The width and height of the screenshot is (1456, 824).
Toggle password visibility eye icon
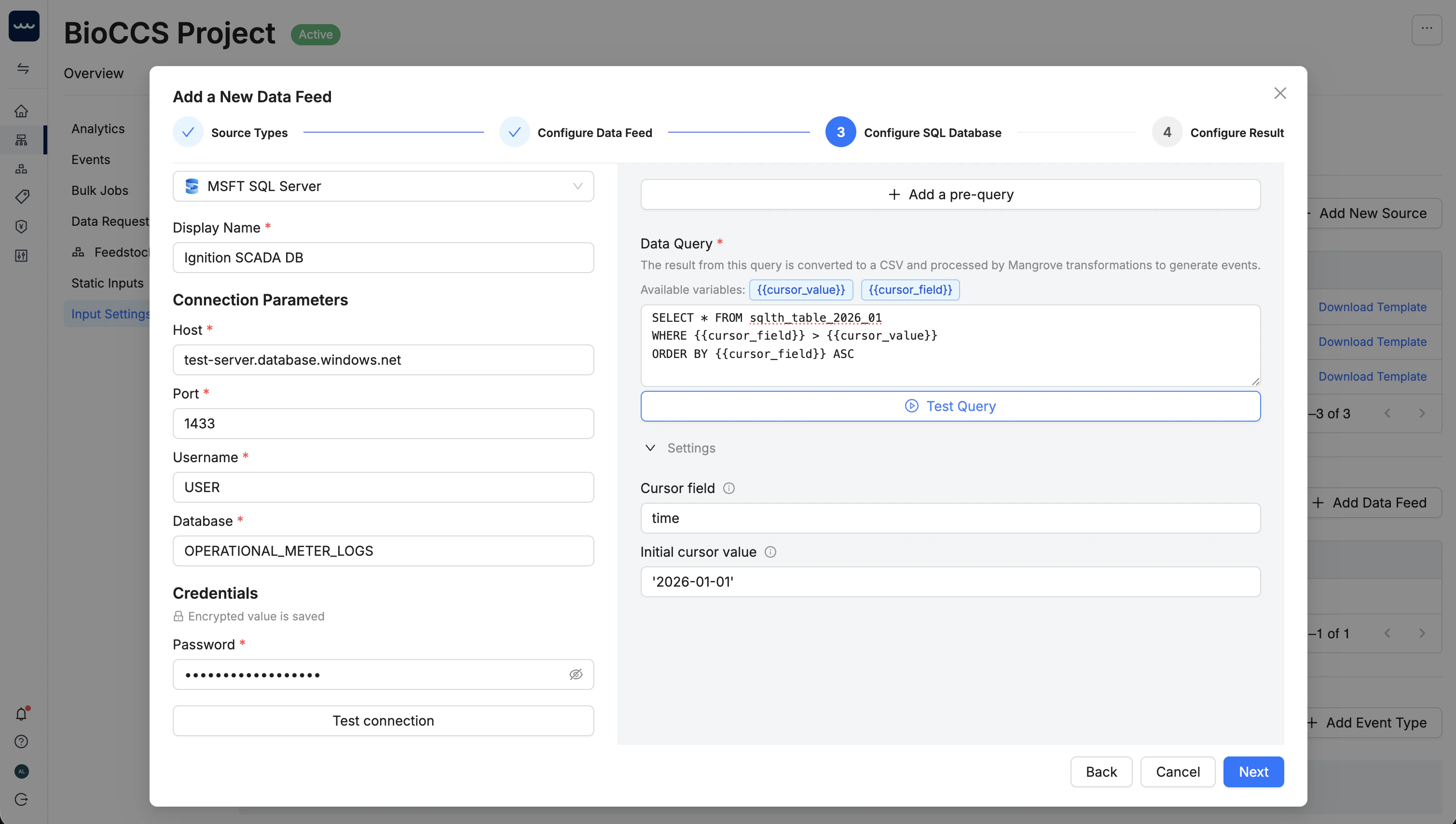click(576, 674)
